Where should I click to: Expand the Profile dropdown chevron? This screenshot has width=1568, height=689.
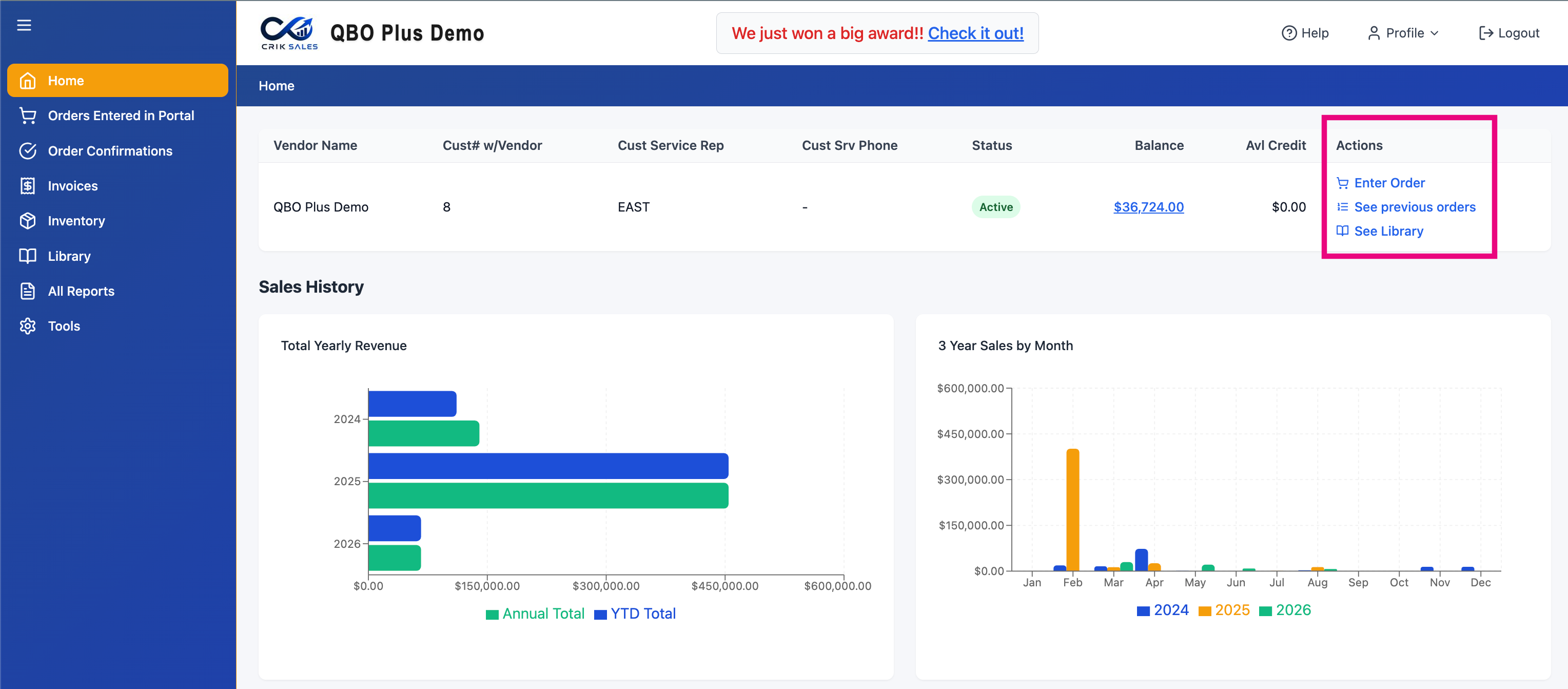1435,33
